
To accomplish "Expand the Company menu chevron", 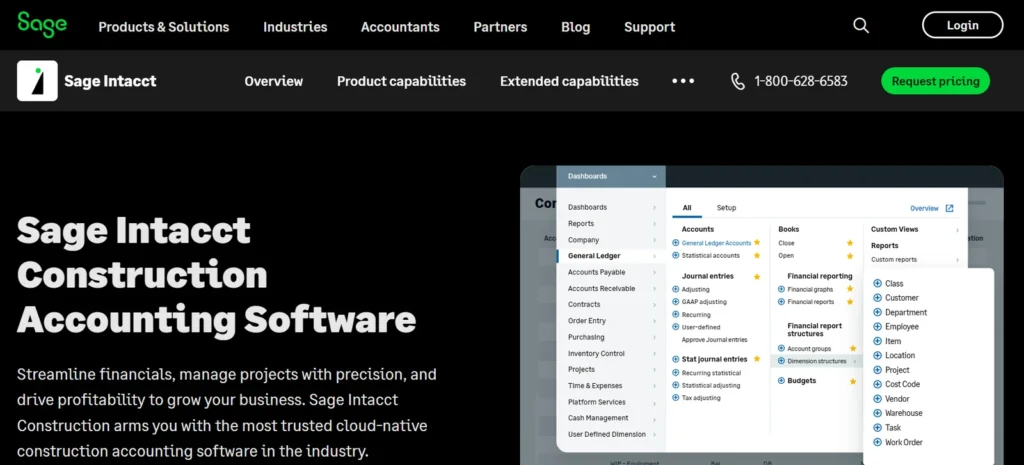I will (654, 240).
